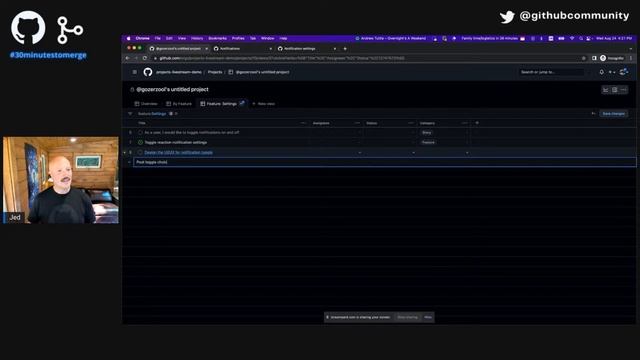This screenshot has width=640, height=360.
Task: Add a new field with plus column icon
Action: (x=477, y=123)
